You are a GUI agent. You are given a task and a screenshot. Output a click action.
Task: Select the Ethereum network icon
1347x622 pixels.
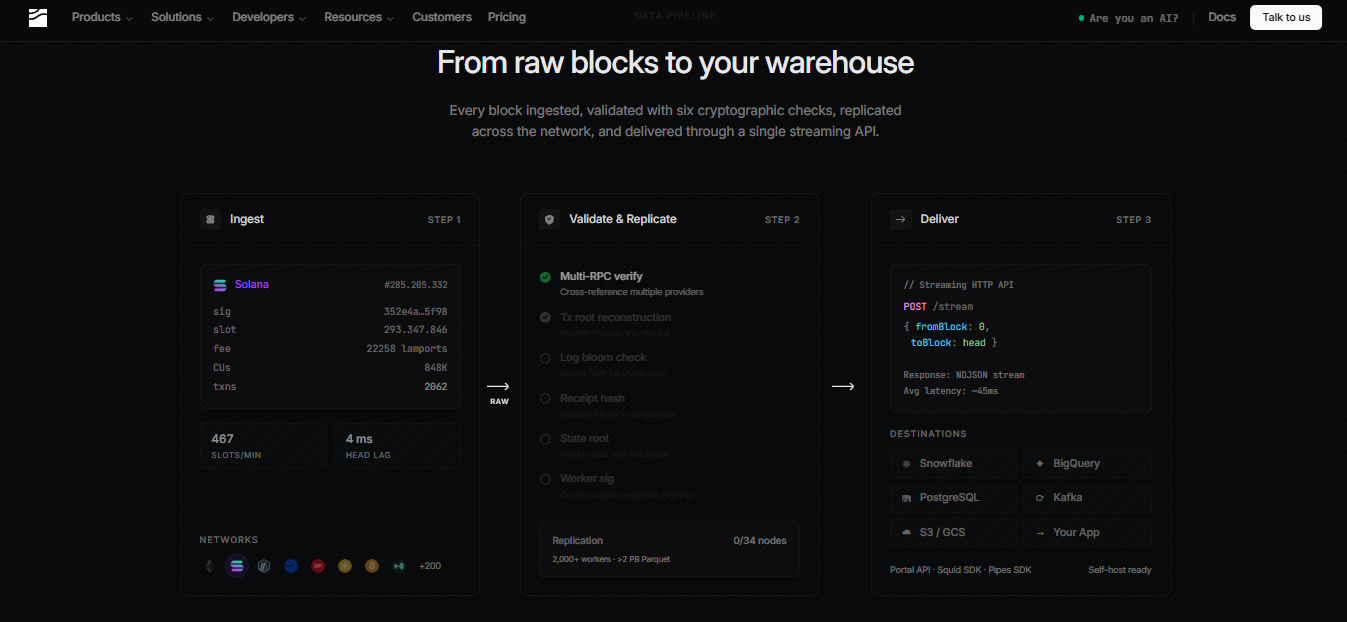(209, 566)
